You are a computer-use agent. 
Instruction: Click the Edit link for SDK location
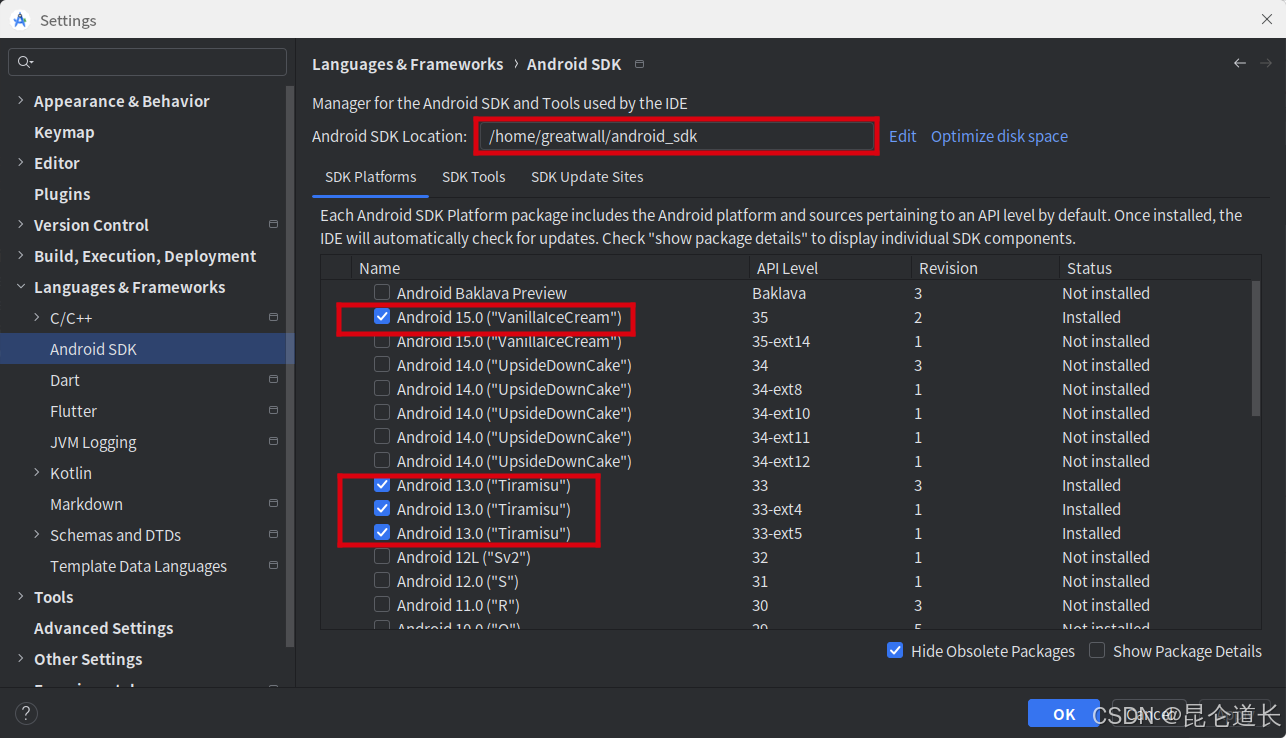click(x=902, y=136)
